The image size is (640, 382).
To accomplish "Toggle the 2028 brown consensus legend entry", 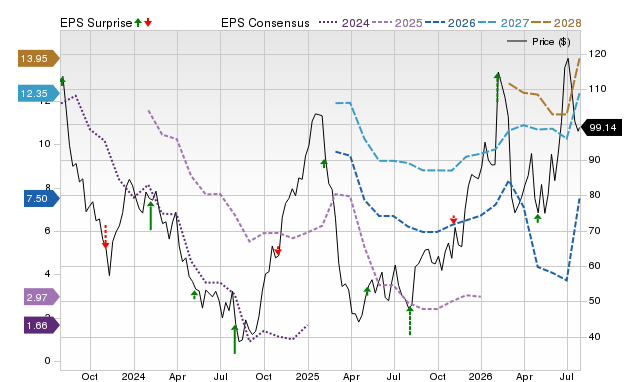I will 556,23.
